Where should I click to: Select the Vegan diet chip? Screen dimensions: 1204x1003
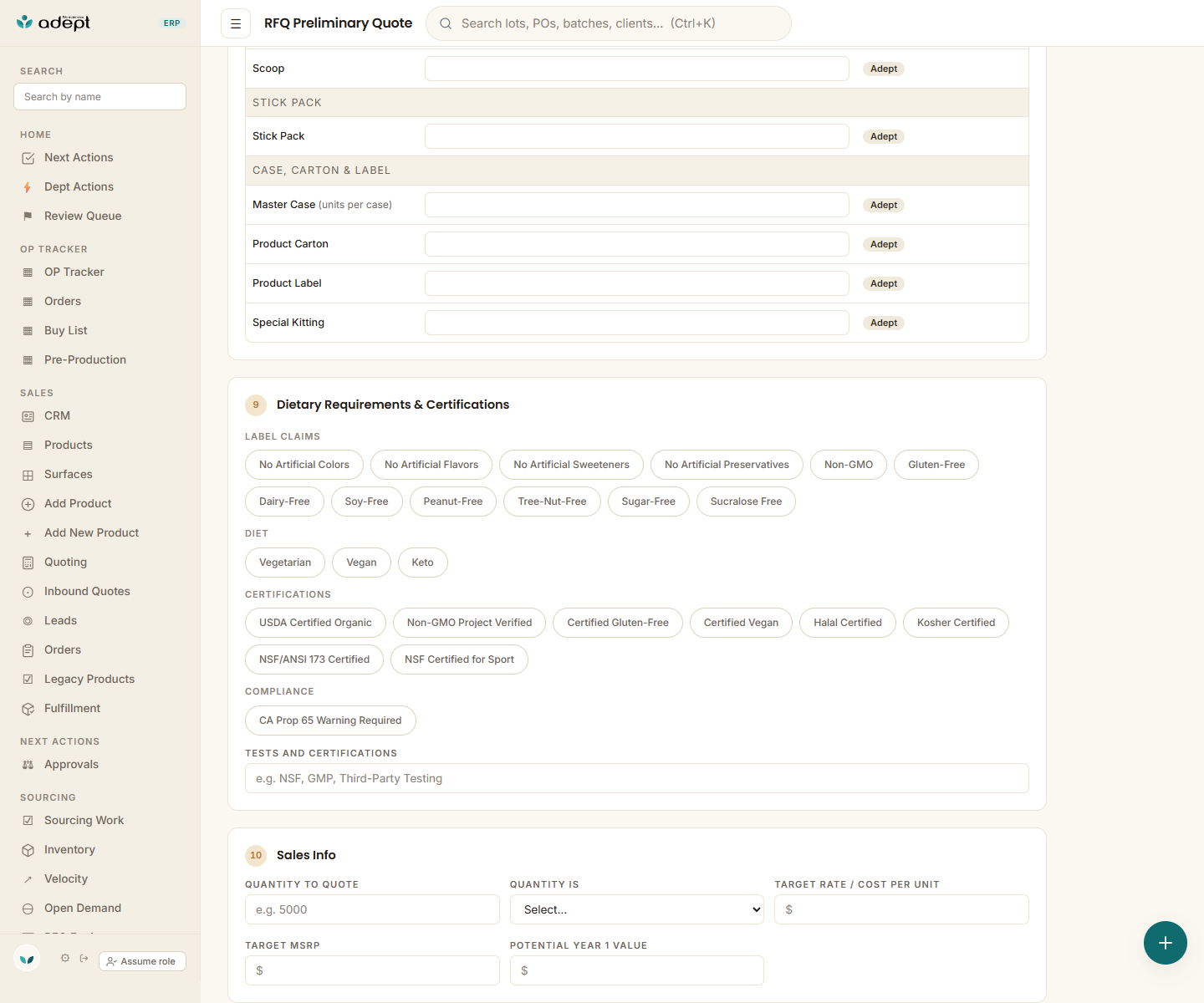[x=361, y=563]
